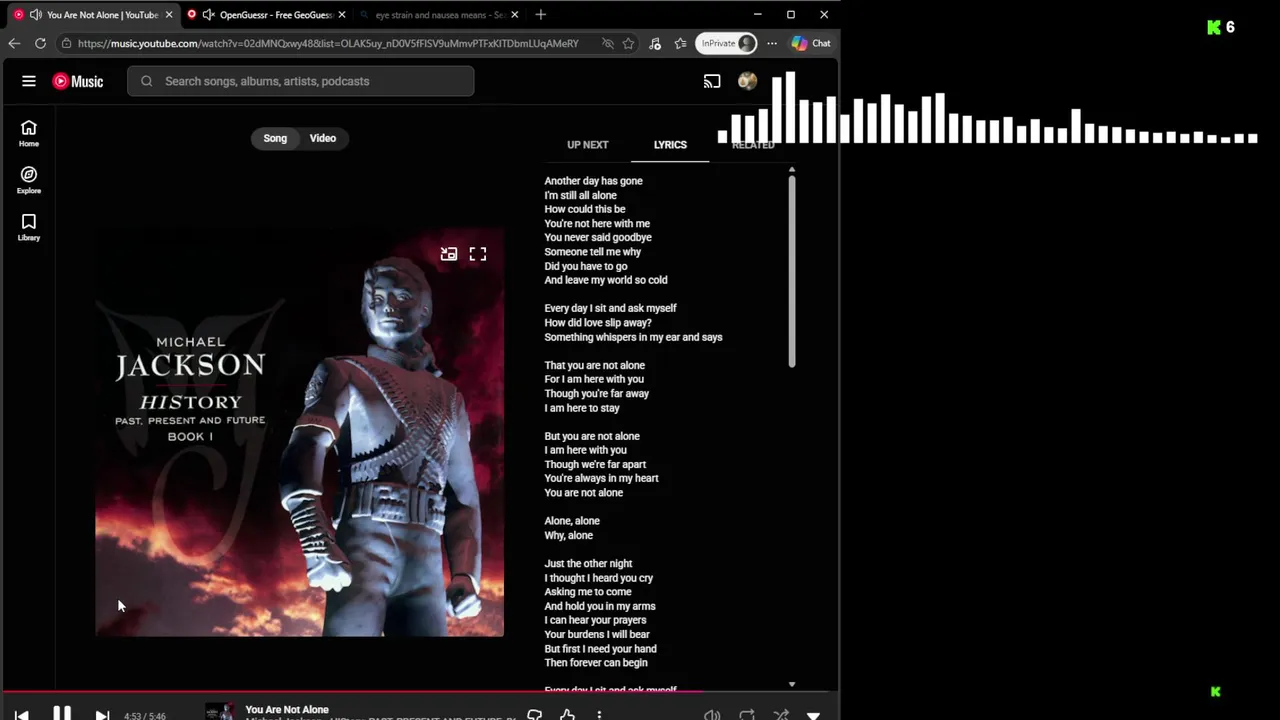Click lyric 'Your burdens I will bear'
1280x720 pixels.
[597, 634]
